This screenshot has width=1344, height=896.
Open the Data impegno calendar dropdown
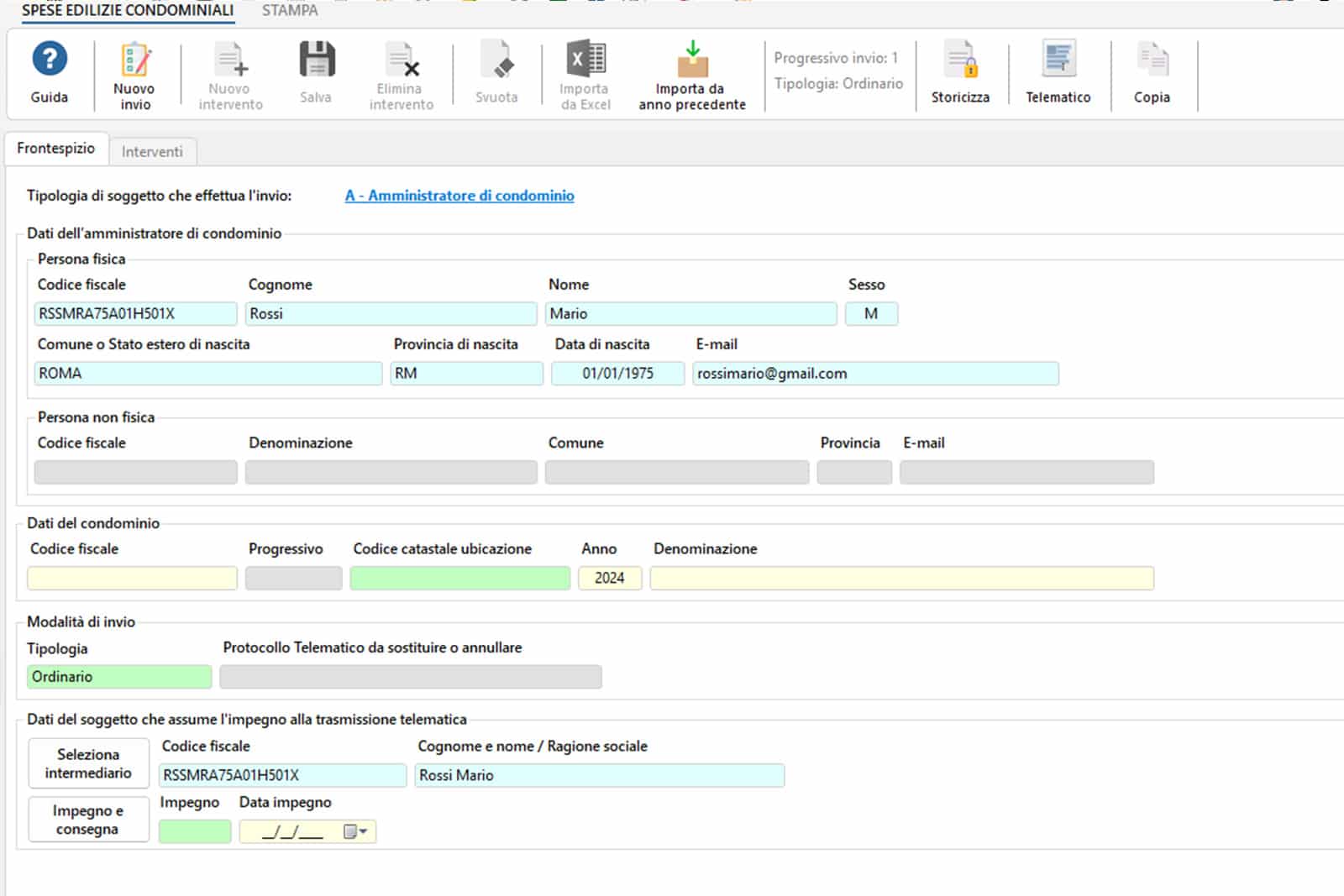pyautogui.click(x=356, y=831)
